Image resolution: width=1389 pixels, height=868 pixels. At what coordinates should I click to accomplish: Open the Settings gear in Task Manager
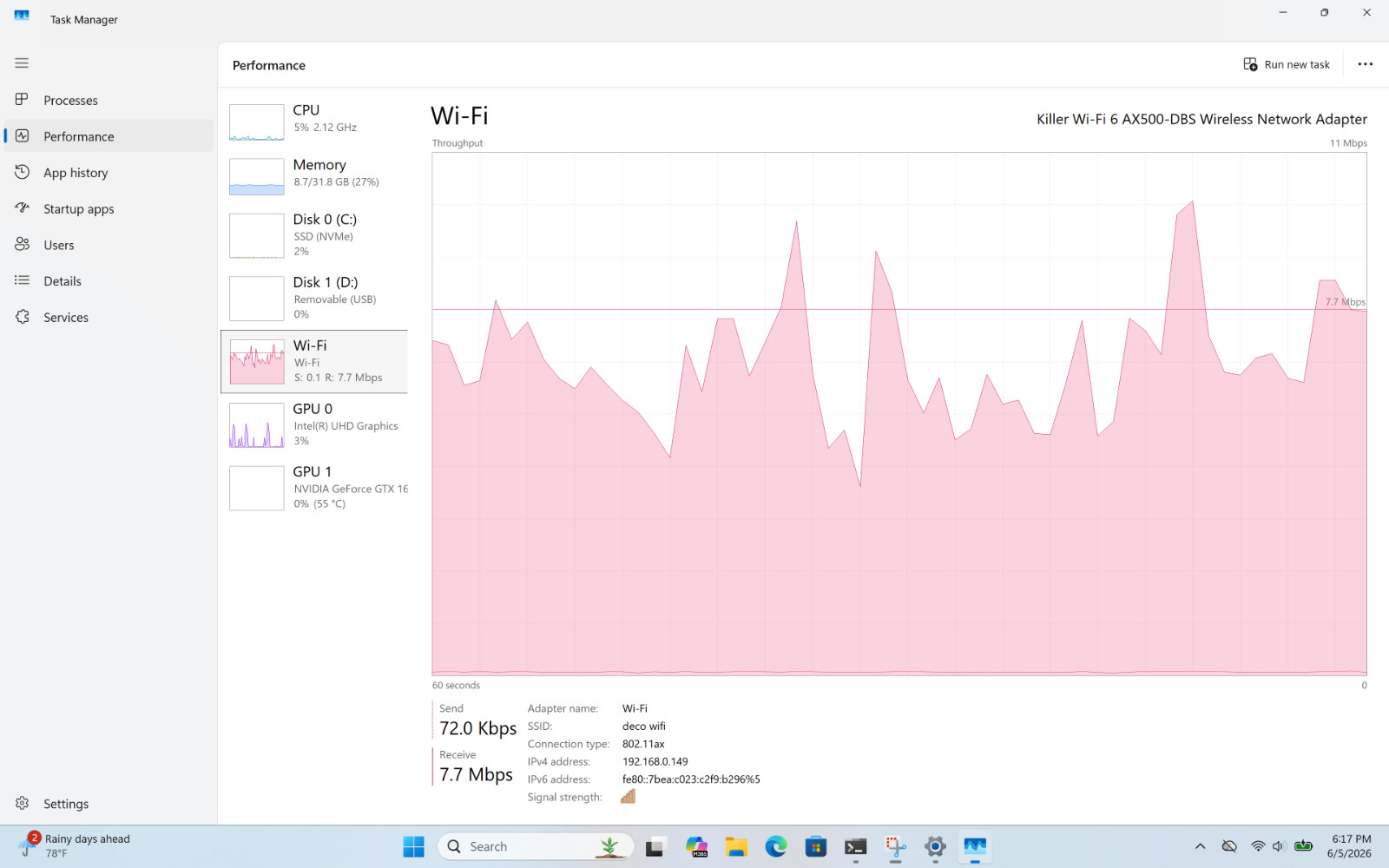(23, 804)
